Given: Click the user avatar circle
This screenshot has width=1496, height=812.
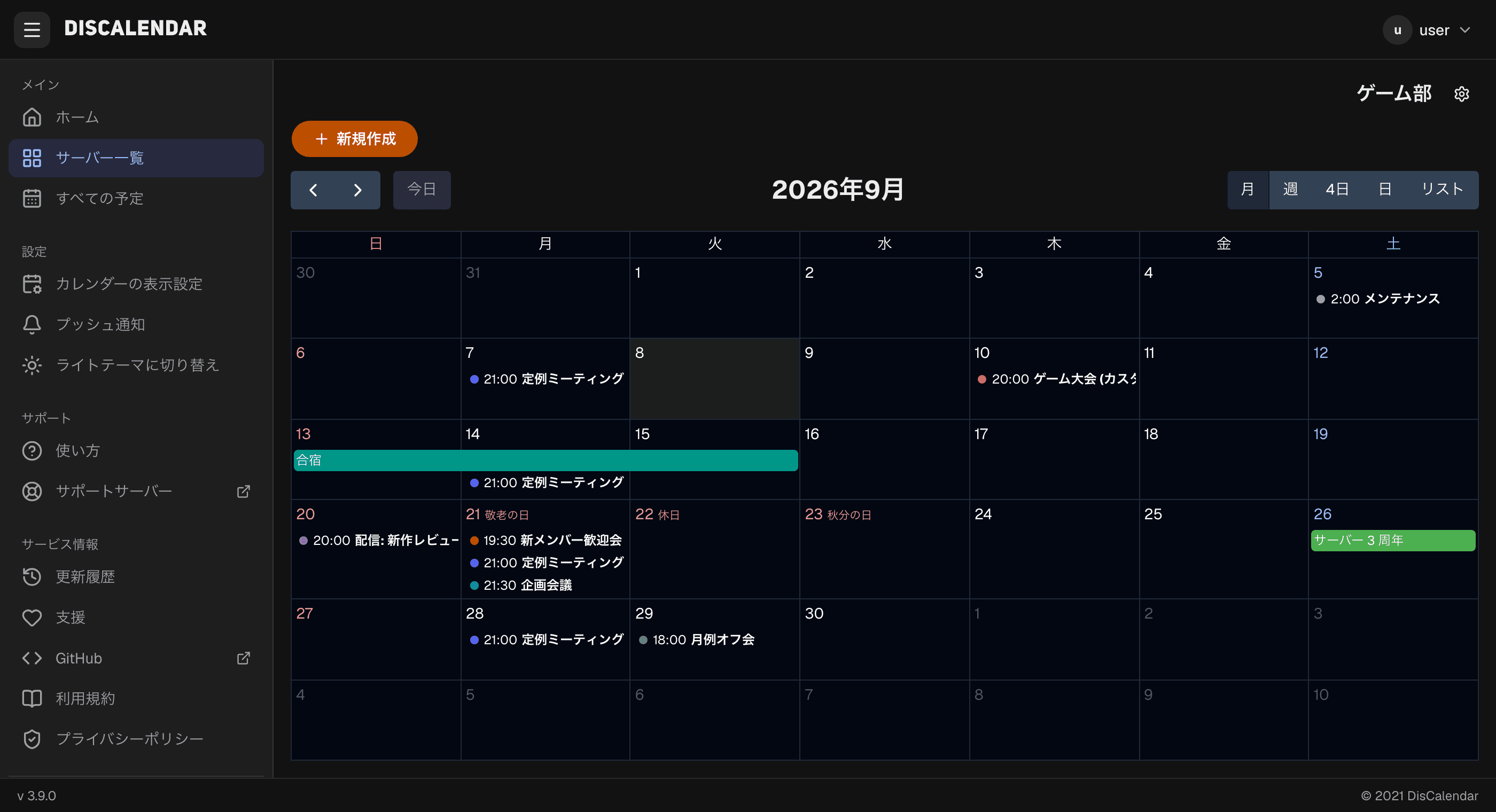Looking at the screenshot, I should [x=1397, y=30].
